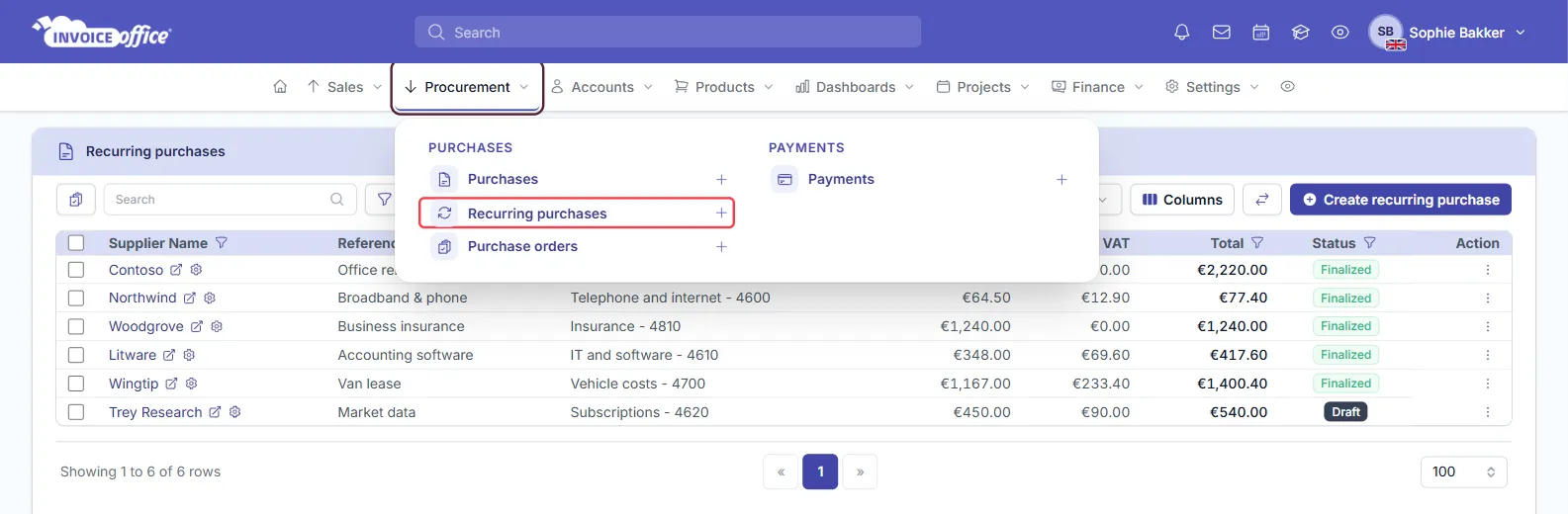The width and height of the screenshot is (1568, 514).
Task: Expand the Accounts menu
Action: pyautogui.click(x=601, y=87)
